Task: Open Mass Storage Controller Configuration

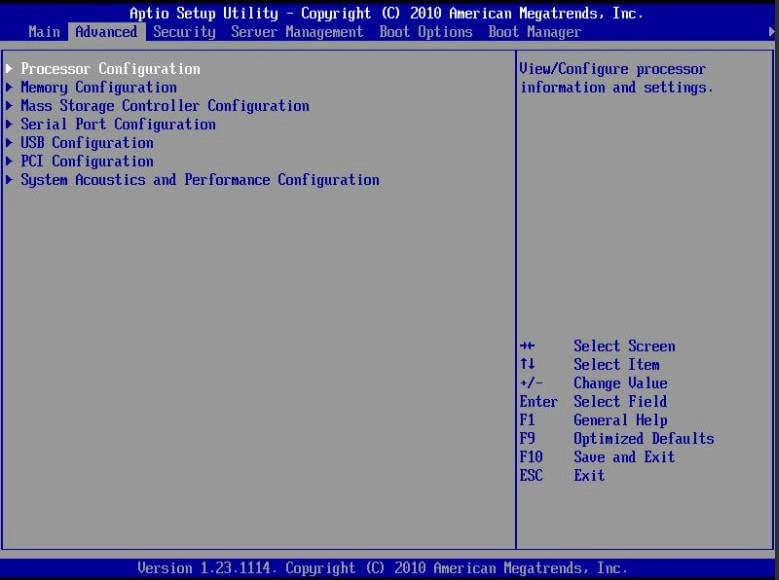Action: tap(164, 106)
